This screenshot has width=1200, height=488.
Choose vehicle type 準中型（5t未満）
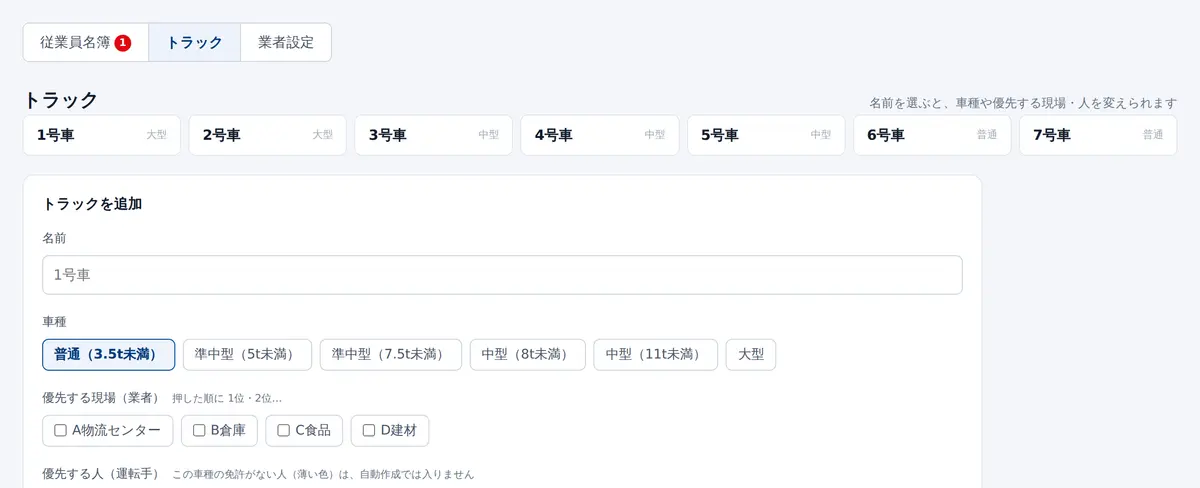click(x=248, y=355)
